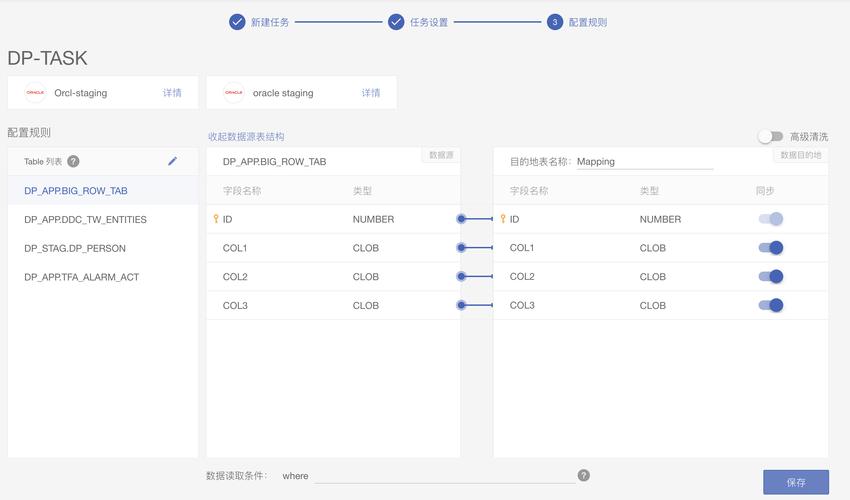Click the destination NUMBER type cell
The height and width of the screenshot is (500, 850).
[660, 219]
